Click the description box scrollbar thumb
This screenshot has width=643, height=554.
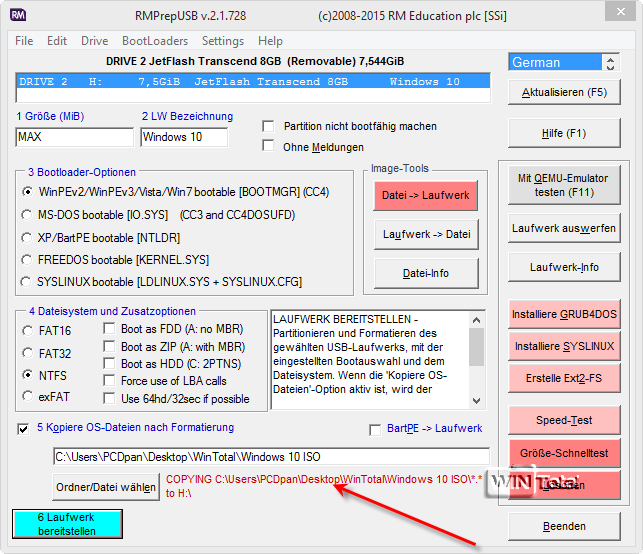(476, 347)
